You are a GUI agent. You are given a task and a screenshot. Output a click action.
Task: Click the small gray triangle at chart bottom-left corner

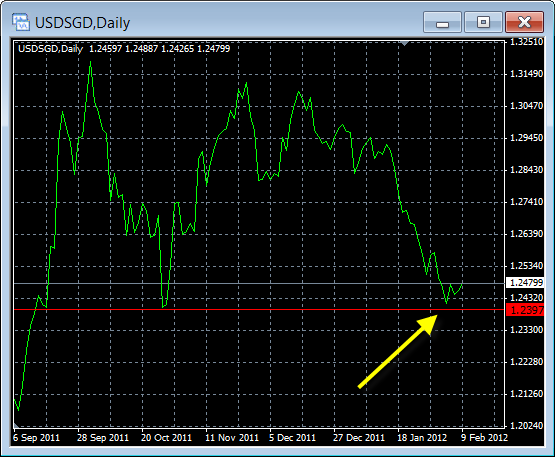coord(16,424)
